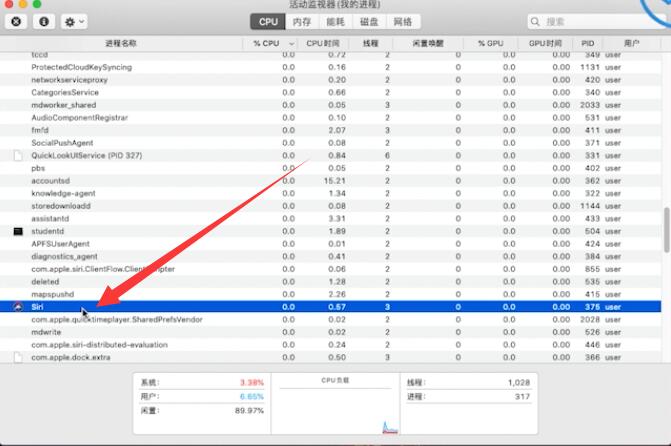Open the process info inspector button

[x=44, y=21]
